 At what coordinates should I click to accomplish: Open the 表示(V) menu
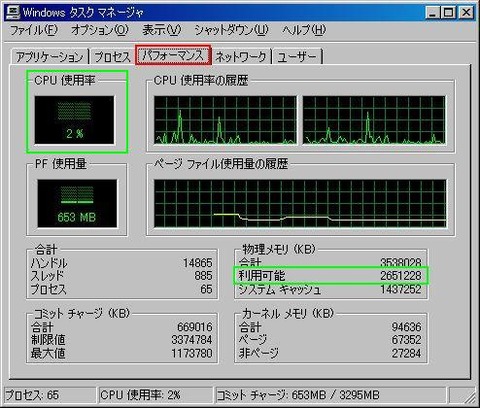point(162,30)
